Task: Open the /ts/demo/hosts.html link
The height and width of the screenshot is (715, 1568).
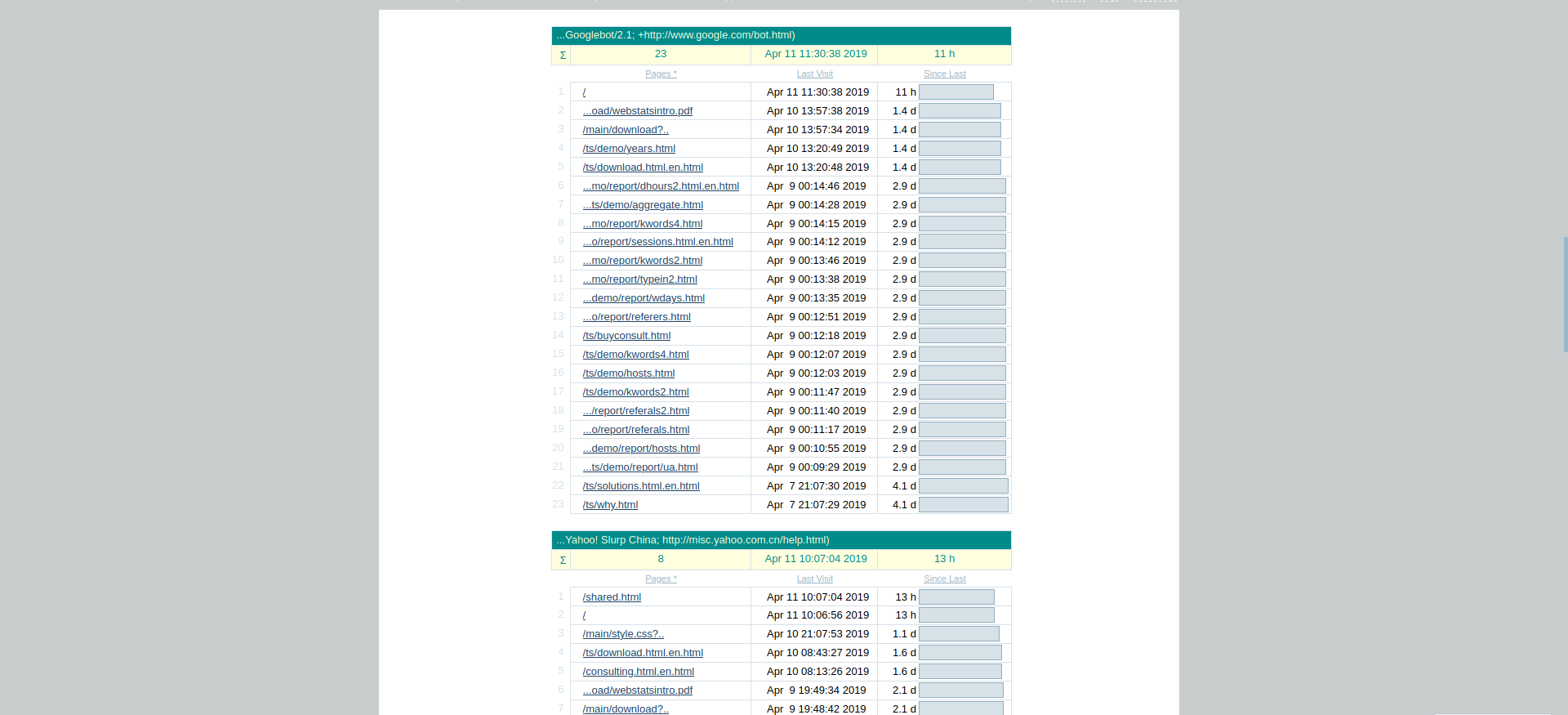Action: tap(628, 373)
